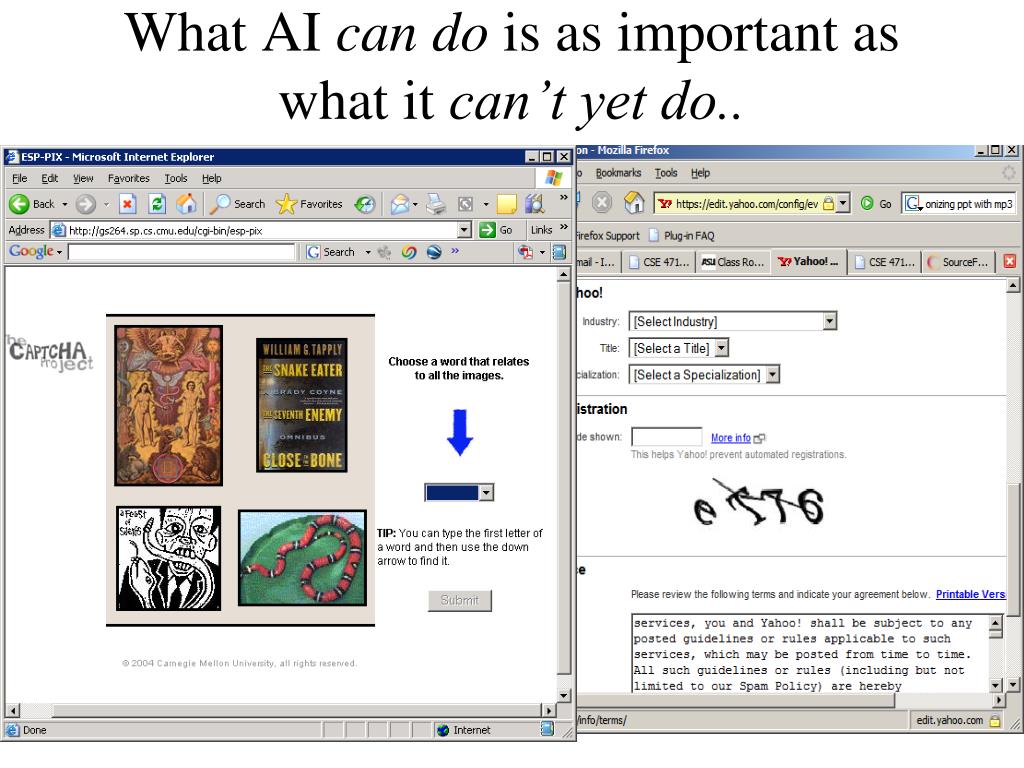Refresh the page in Internet Explorer
1024x768 pixels.
(x=157, y=204)
